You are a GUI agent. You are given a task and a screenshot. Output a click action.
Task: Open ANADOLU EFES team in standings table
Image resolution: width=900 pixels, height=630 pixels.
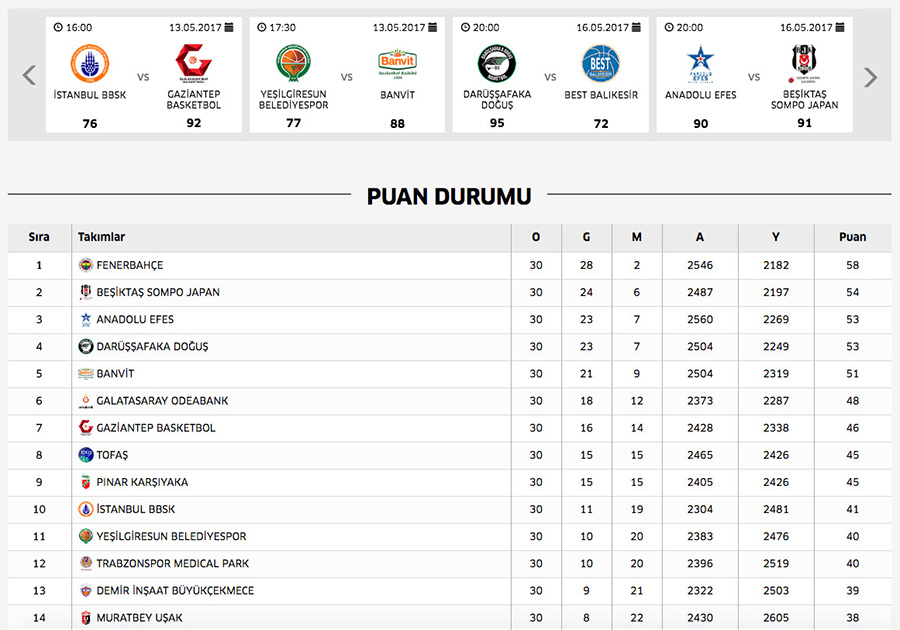[x=135, y=319]
